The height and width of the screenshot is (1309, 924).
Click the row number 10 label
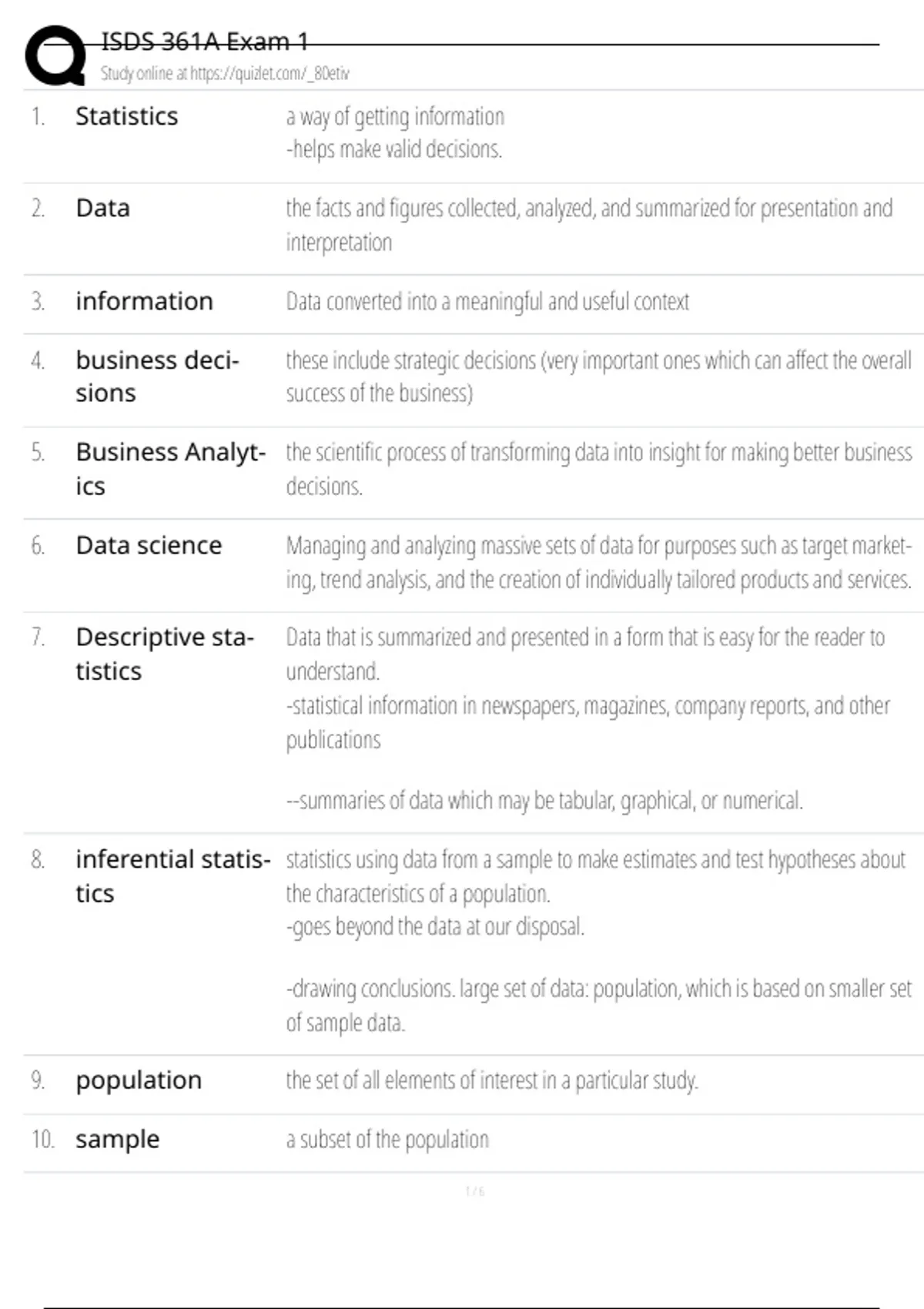pos(42,1139)
